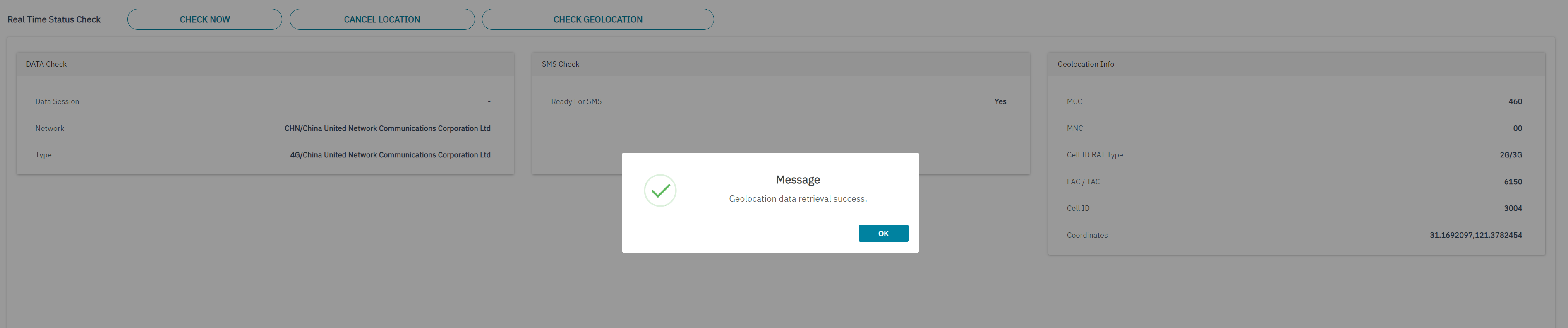1568x328 pixels.
Task: Click the MCC value 460
Action: pyautogui.click(x=1515, y=102)
